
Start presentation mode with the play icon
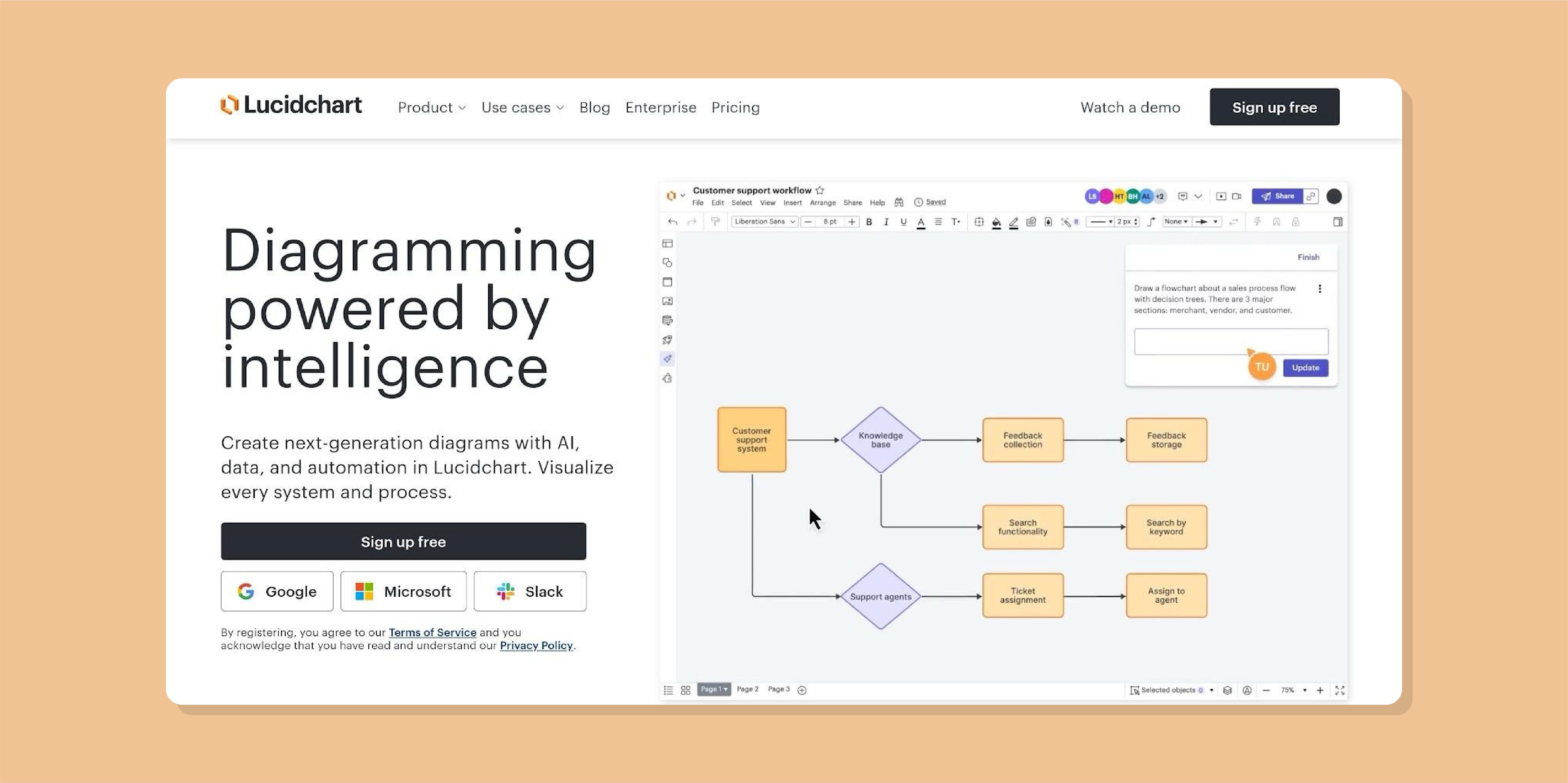point(1221,197)
